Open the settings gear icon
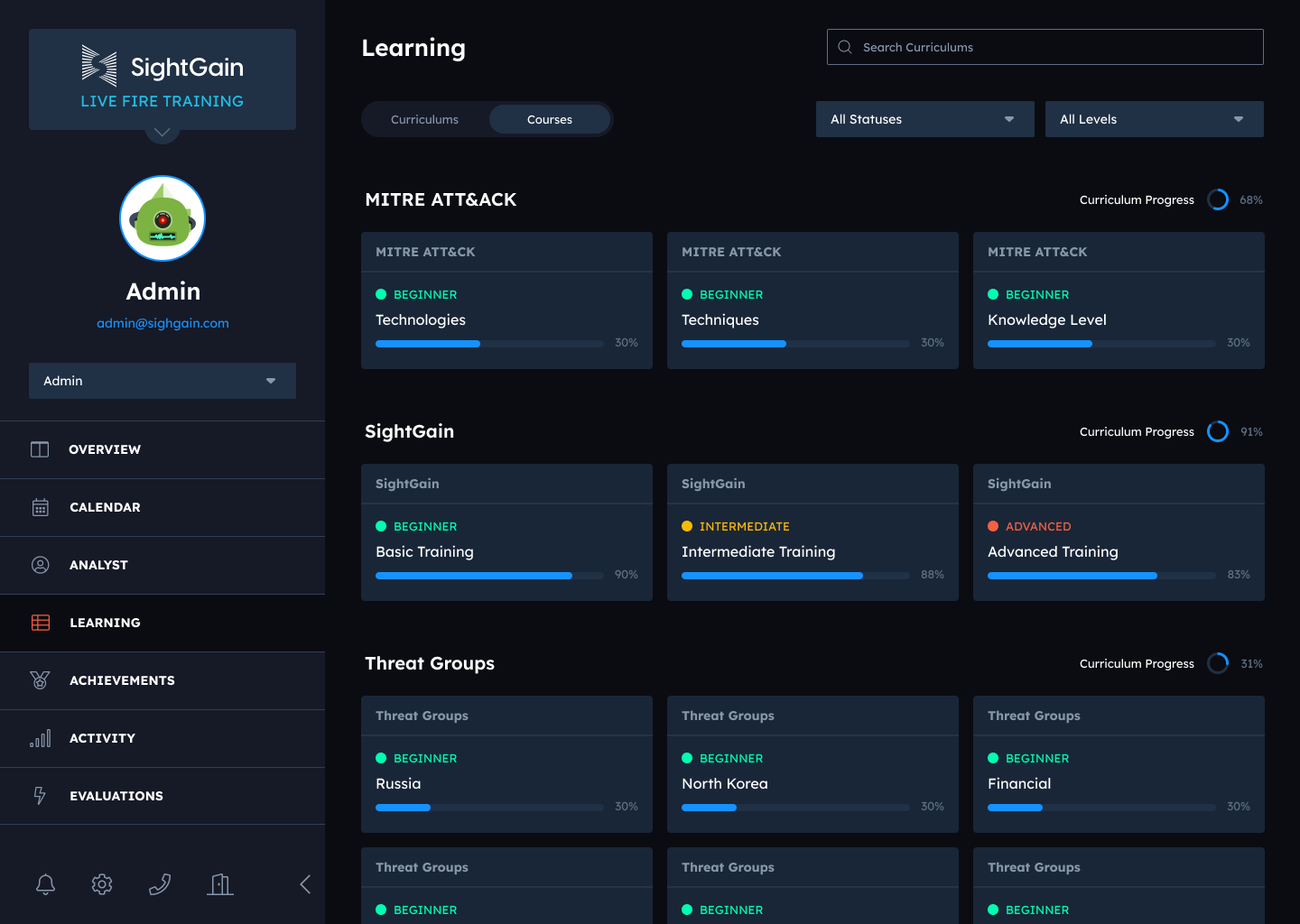The image size is (1300, 924). 102,884
